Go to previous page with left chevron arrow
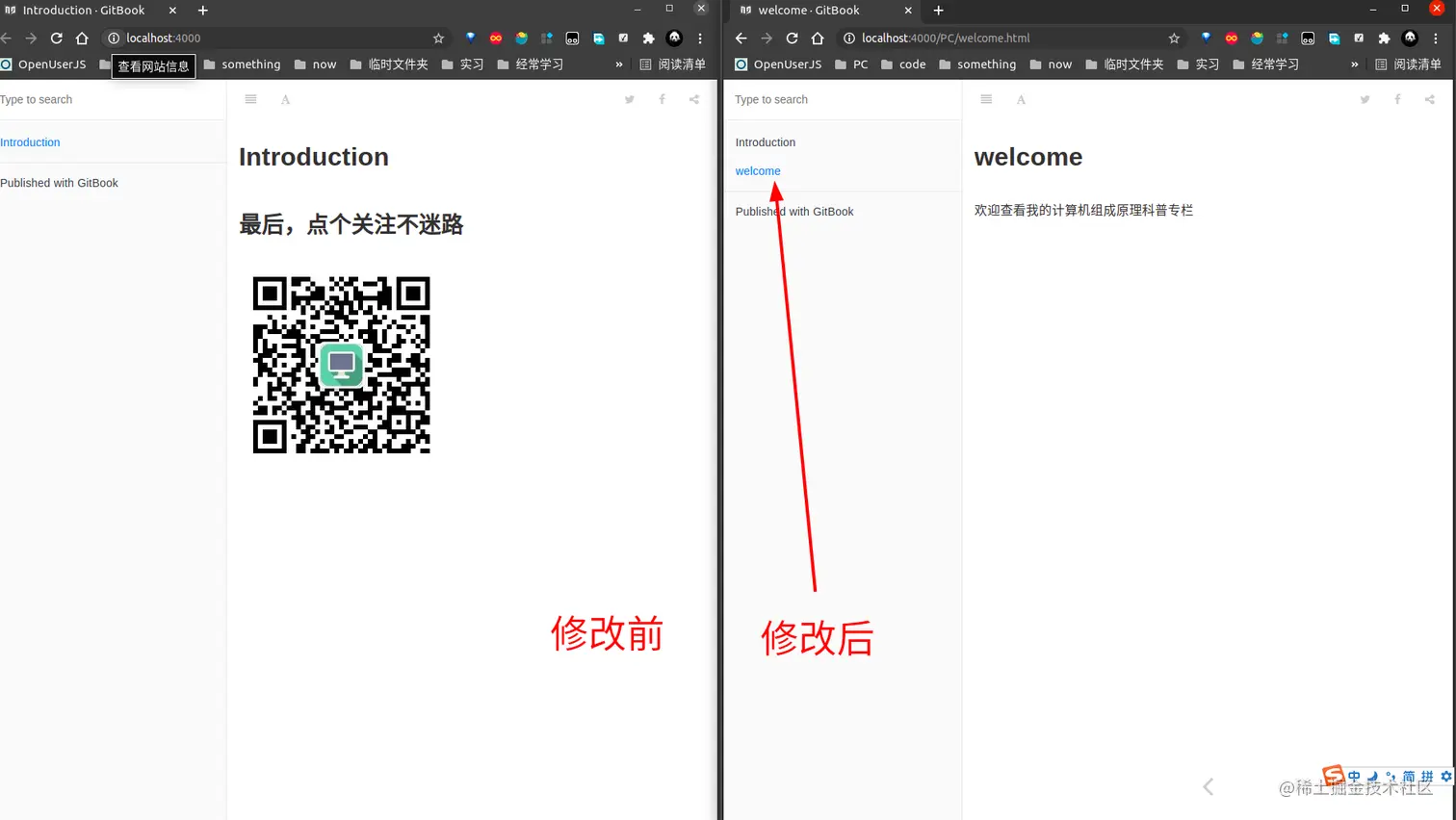This screenshot has width=1456, height=820. 1208,786
